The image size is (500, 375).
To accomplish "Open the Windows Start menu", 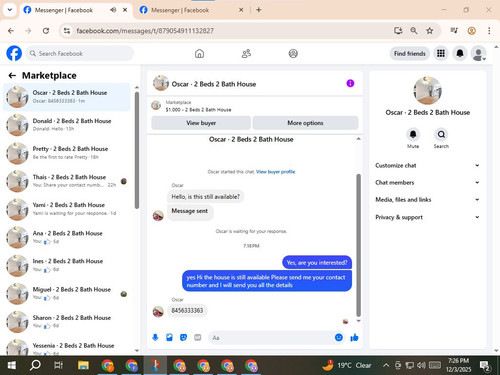I will [12, 365].
